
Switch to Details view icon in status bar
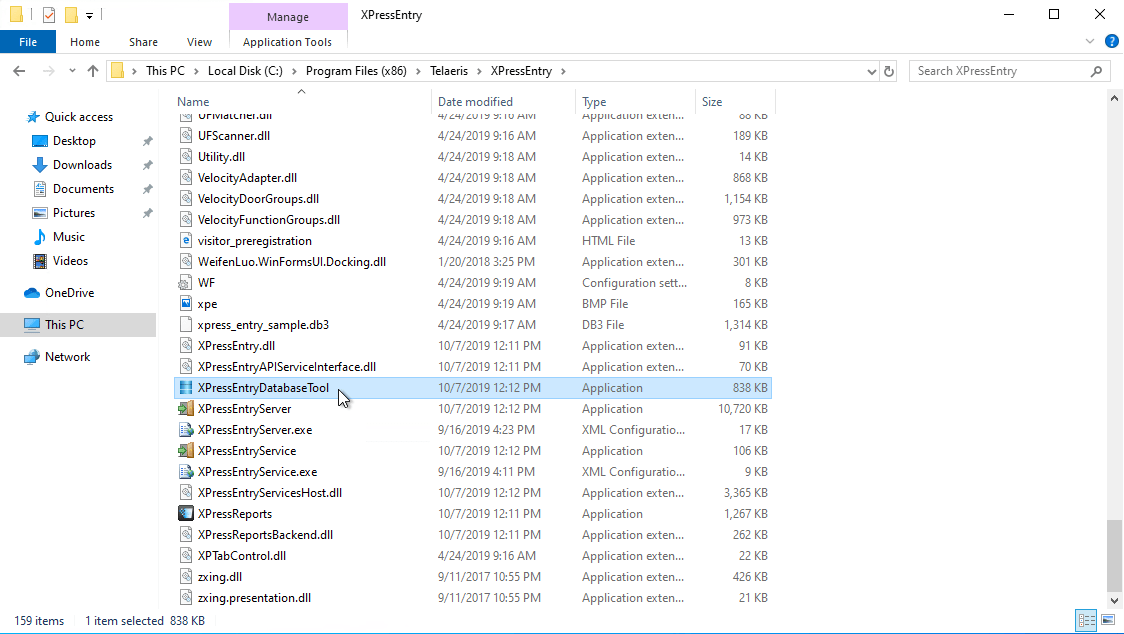click(x=1087, y=620)
